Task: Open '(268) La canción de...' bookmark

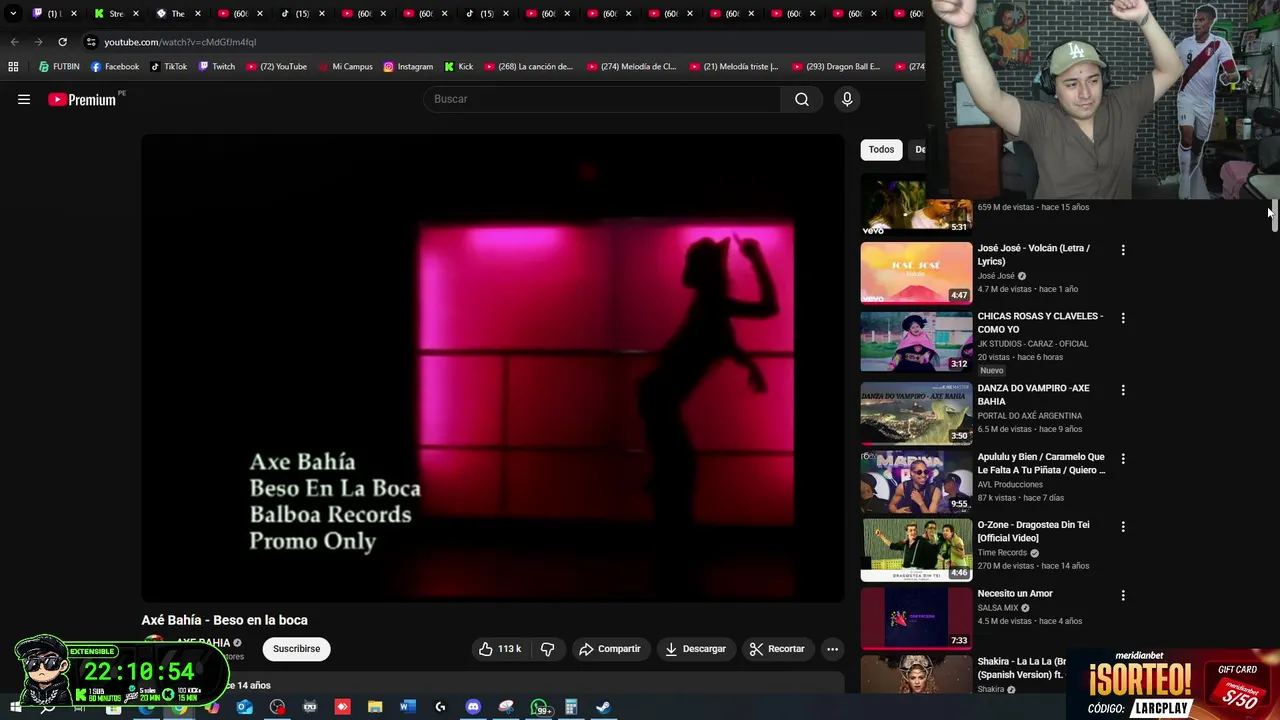Action: (x=529, y=67)
